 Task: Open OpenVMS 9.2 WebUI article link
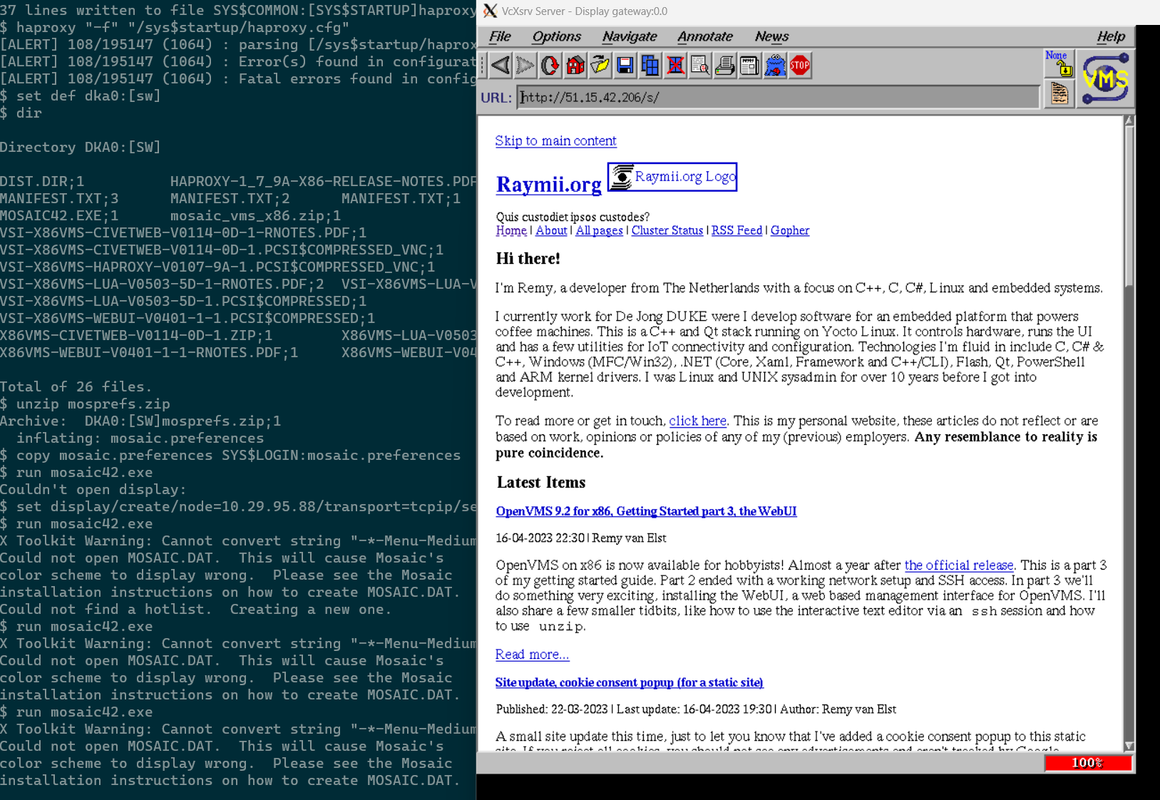point(646,511)
